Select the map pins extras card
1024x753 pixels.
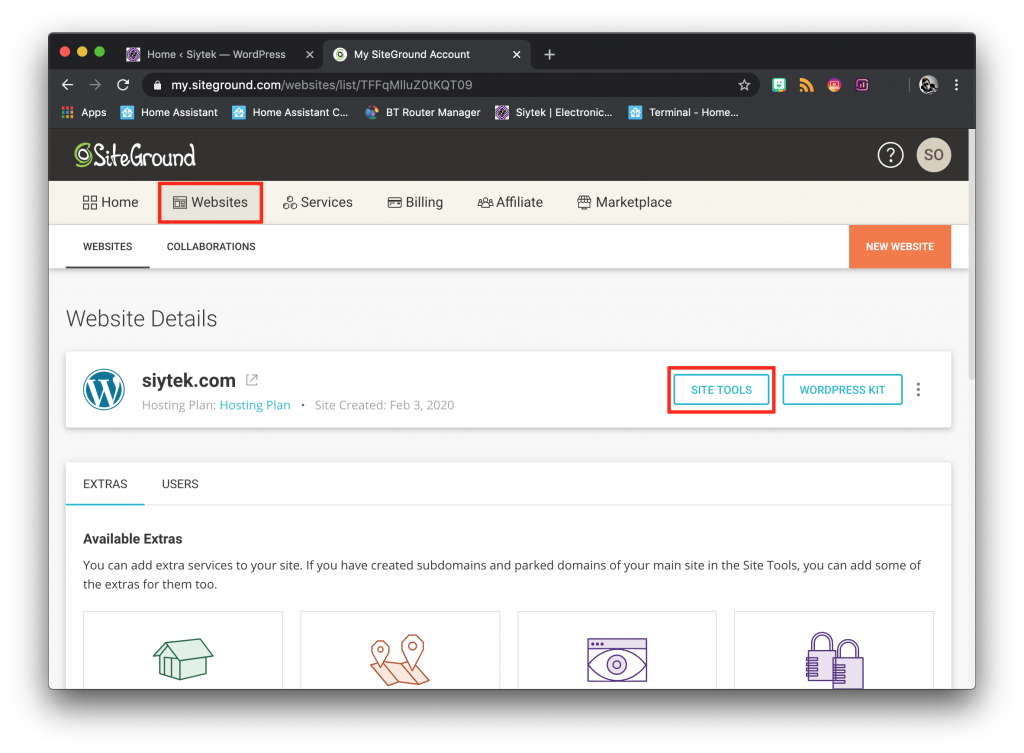pos(400,650)
